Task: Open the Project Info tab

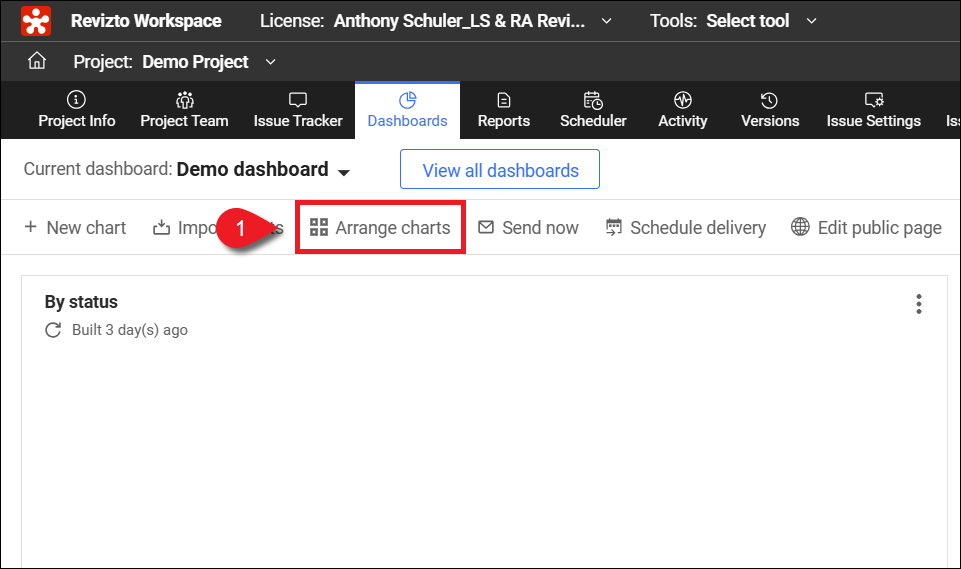Action: point(76,110)
